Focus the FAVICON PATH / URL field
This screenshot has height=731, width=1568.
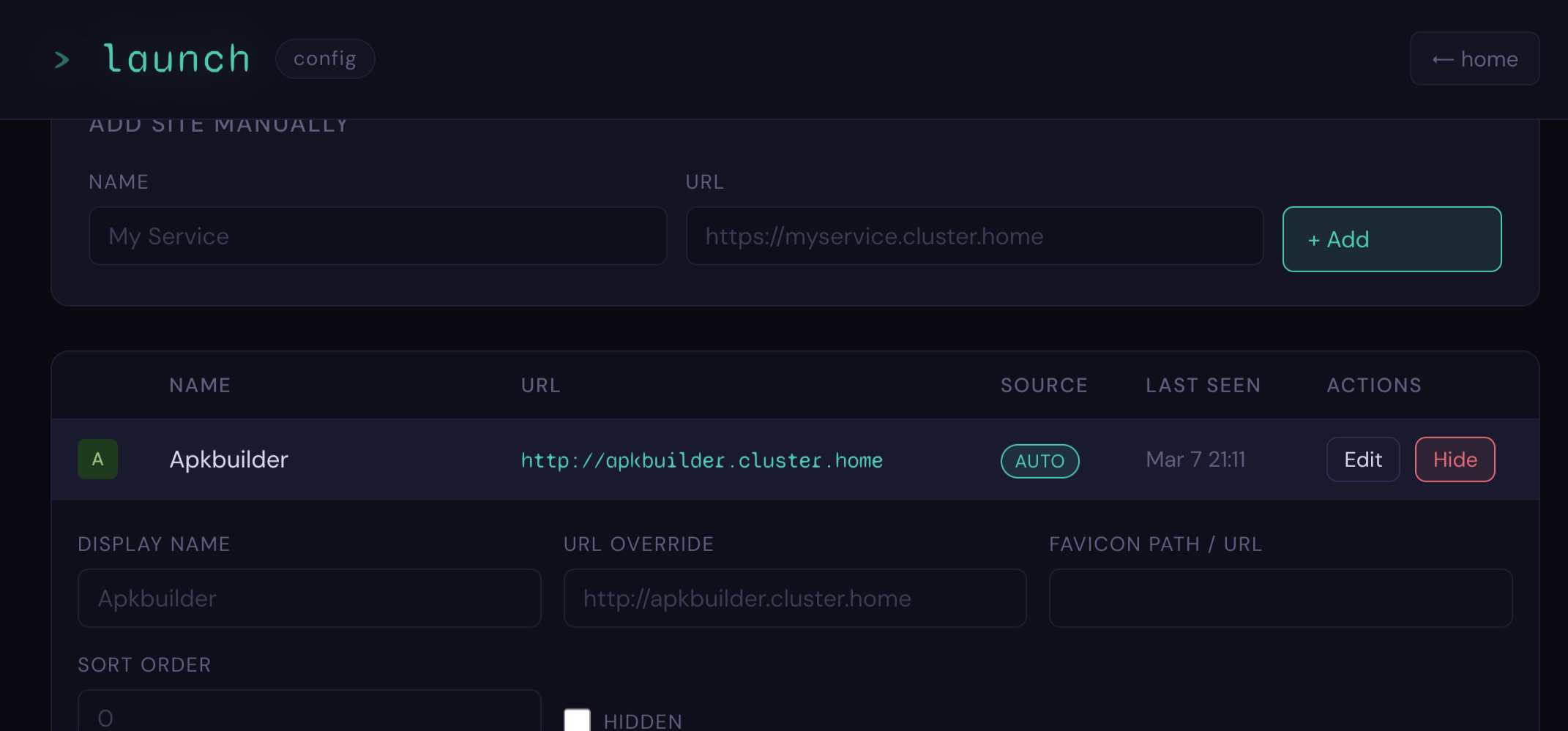click(1280, 598)
